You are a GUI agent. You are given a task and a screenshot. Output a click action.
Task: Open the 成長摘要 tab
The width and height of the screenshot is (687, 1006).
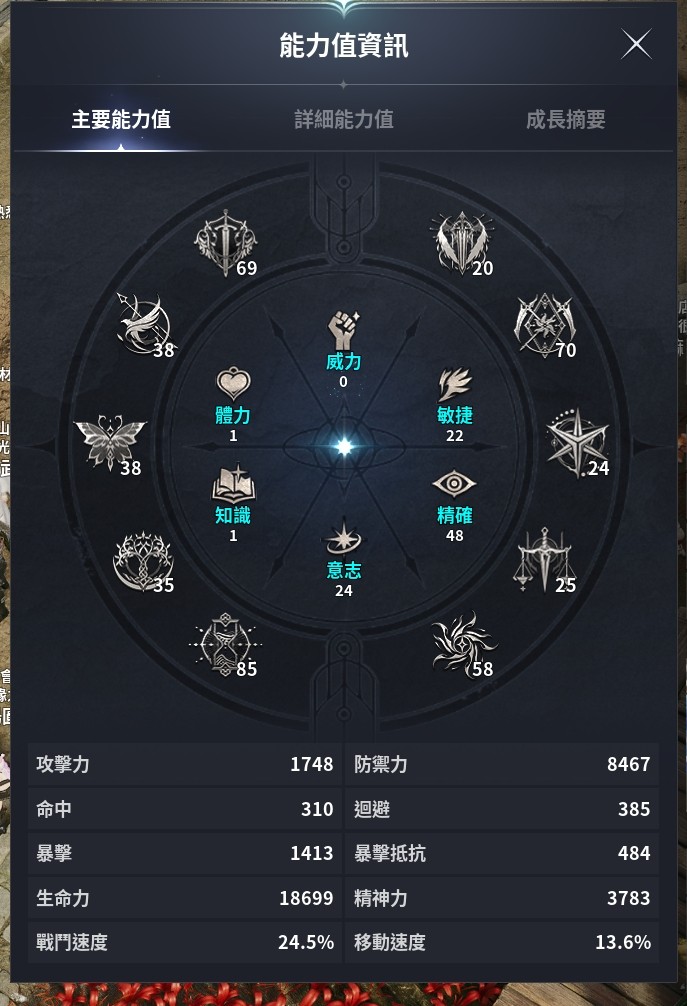coord(566,119)
